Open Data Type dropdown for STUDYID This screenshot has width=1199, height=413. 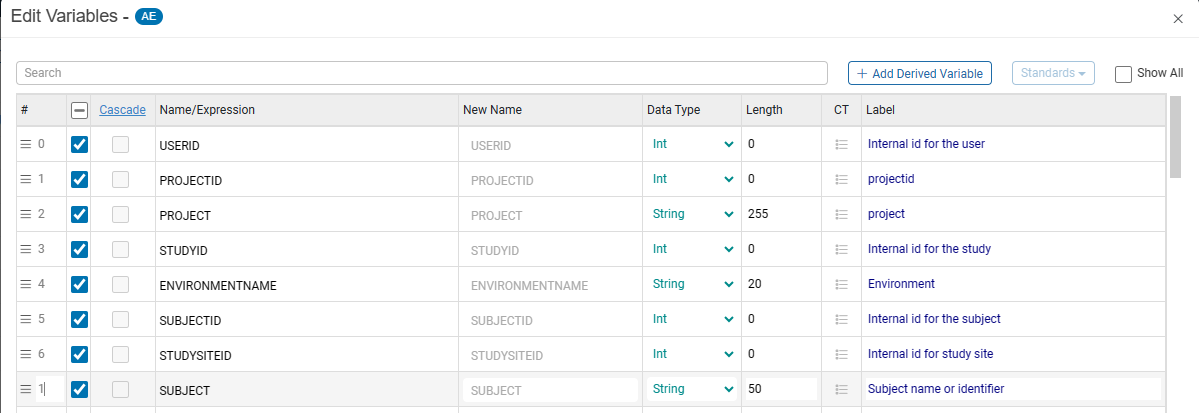tap(692, 249)
